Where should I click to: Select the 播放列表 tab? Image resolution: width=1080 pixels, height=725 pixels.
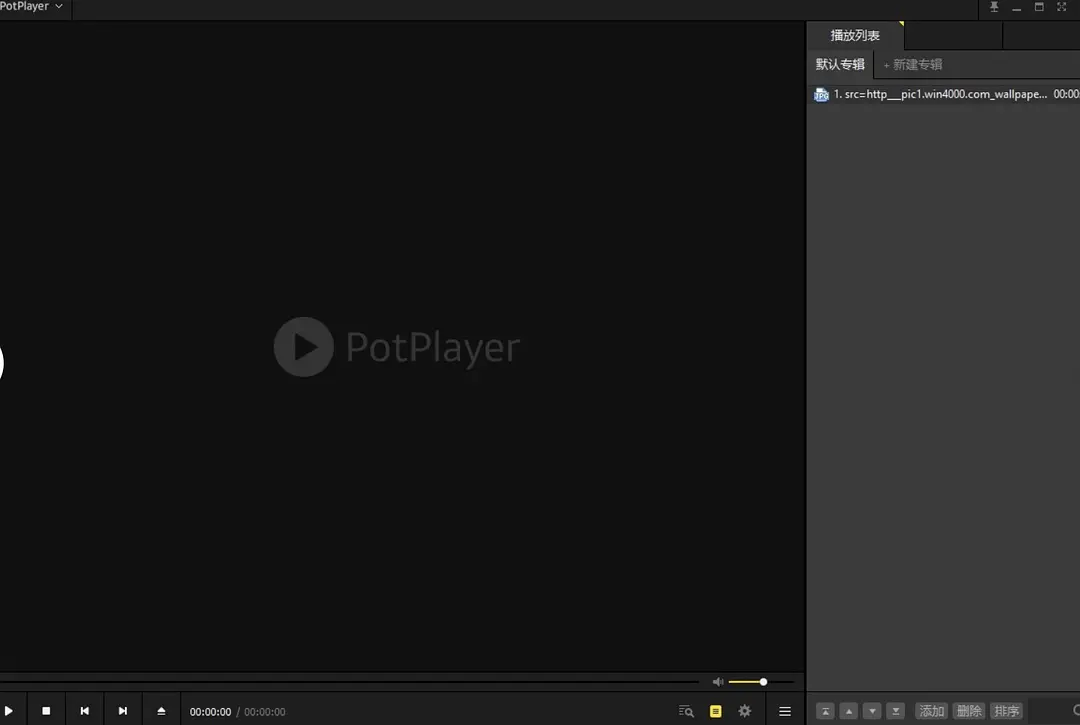[x=855, y=35]
